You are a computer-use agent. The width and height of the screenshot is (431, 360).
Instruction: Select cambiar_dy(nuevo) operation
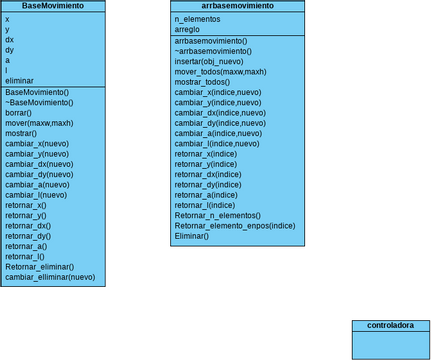39,174
